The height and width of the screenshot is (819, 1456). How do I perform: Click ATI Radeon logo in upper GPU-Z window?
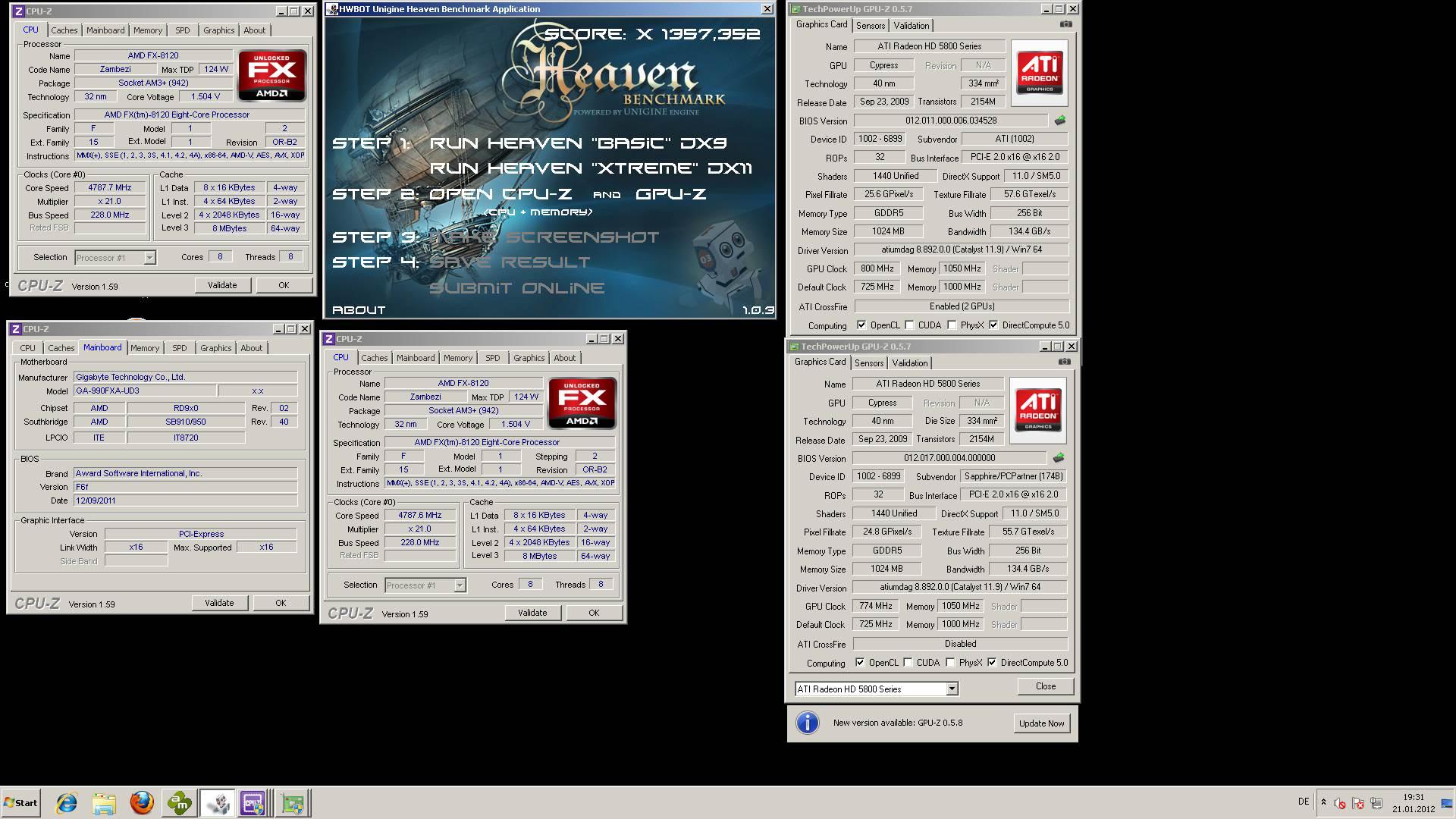pyautogui.click(x=1039, y=73)
